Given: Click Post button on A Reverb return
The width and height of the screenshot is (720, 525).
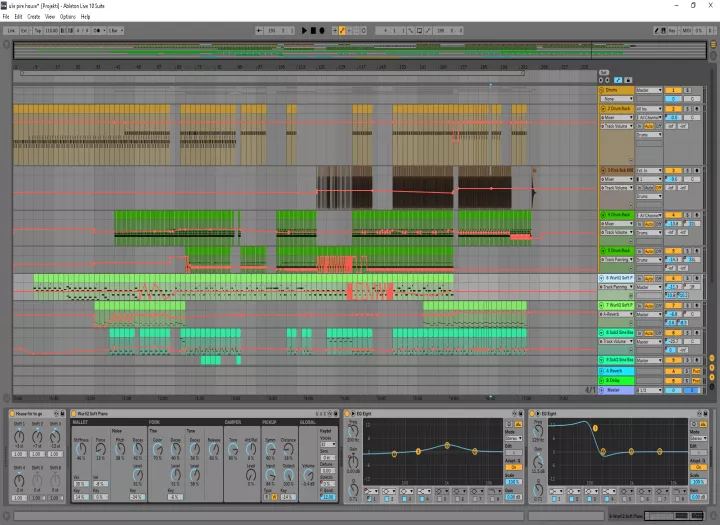Looking at the screenshot, I should pos(696,371).
